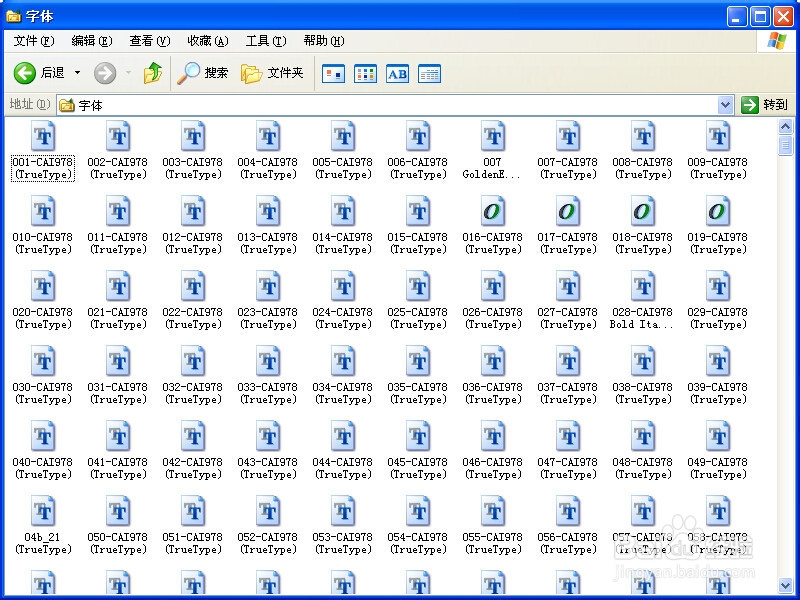Select the 009-CAI978 font icon

pyautogui.click(x=718, y=136)
